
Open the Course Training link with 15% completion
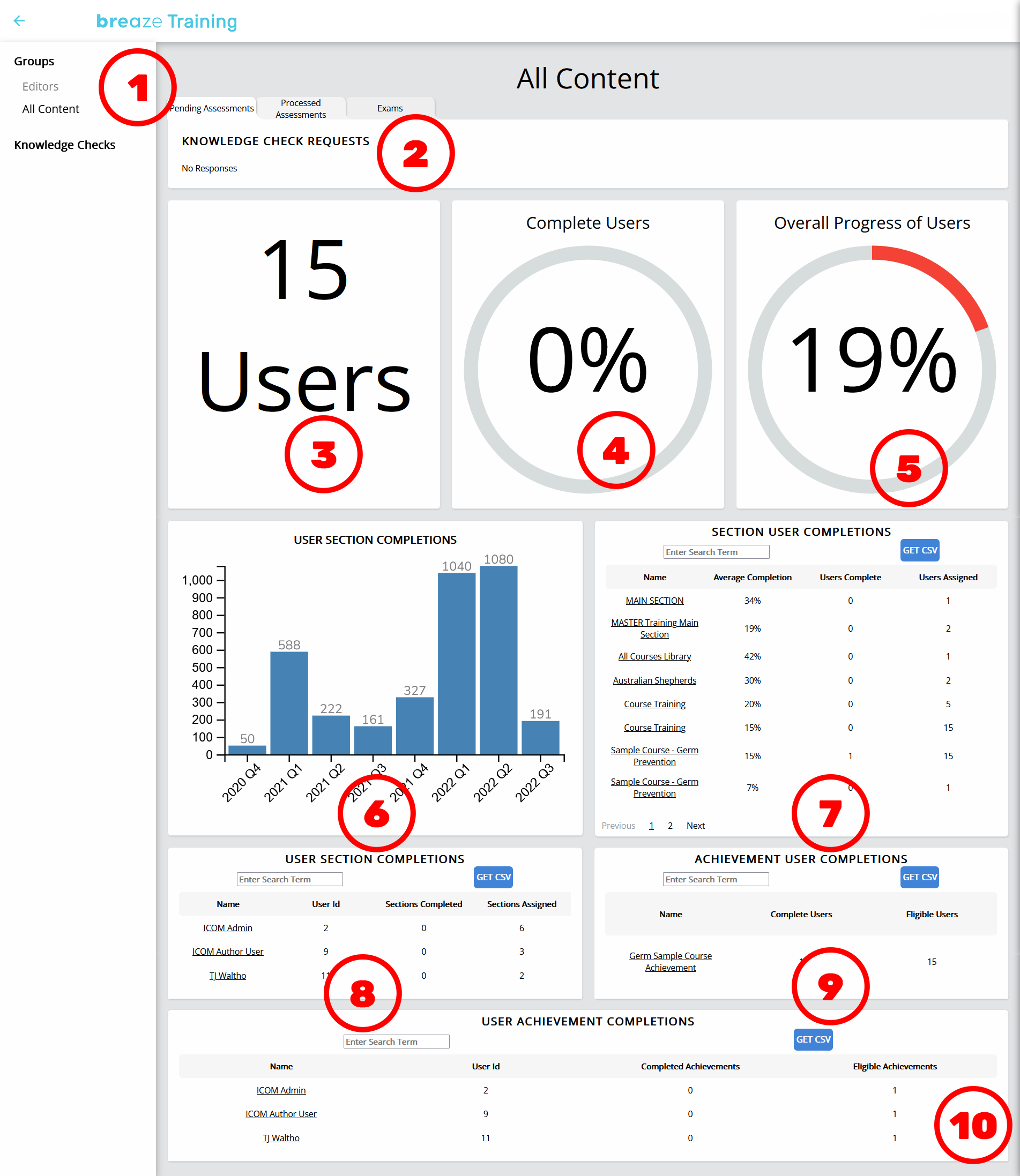(654, 727)
